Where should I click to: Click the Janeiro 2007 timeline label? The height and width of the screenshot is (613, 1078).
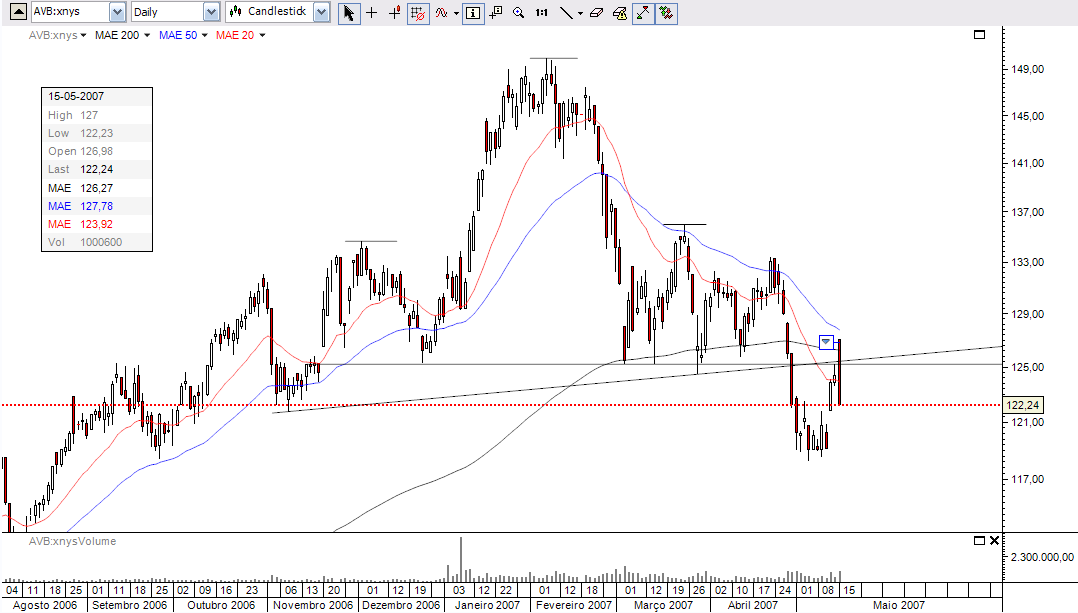click(487, 605)
